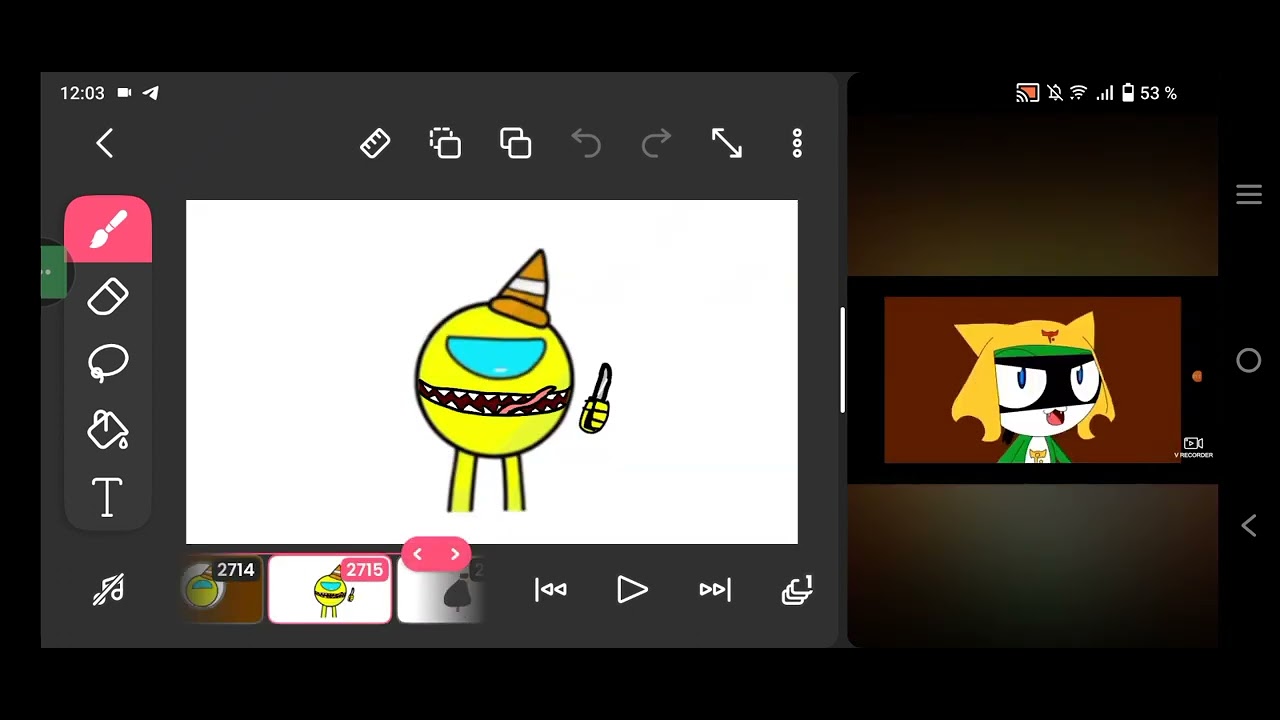The width and height of the screenshot is (1280, 720).
Task: Tap the green side panel handle
Action: click(x=53, y=271)
